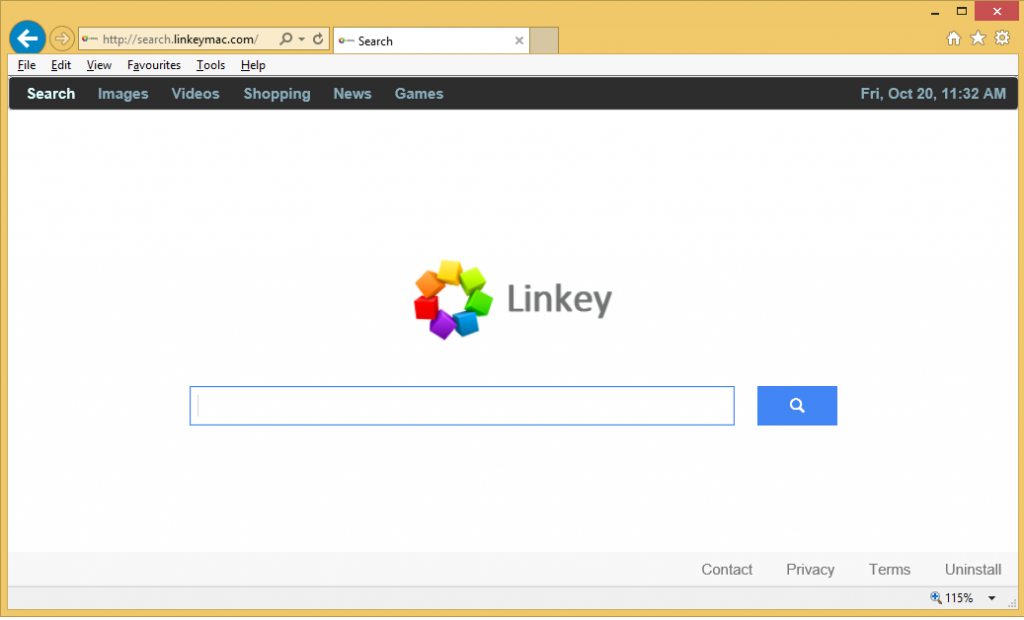Image resolution: width=1024 pixels, height=620 pixels.
Task: Open the Favourites menu
Action: (154, 65)
